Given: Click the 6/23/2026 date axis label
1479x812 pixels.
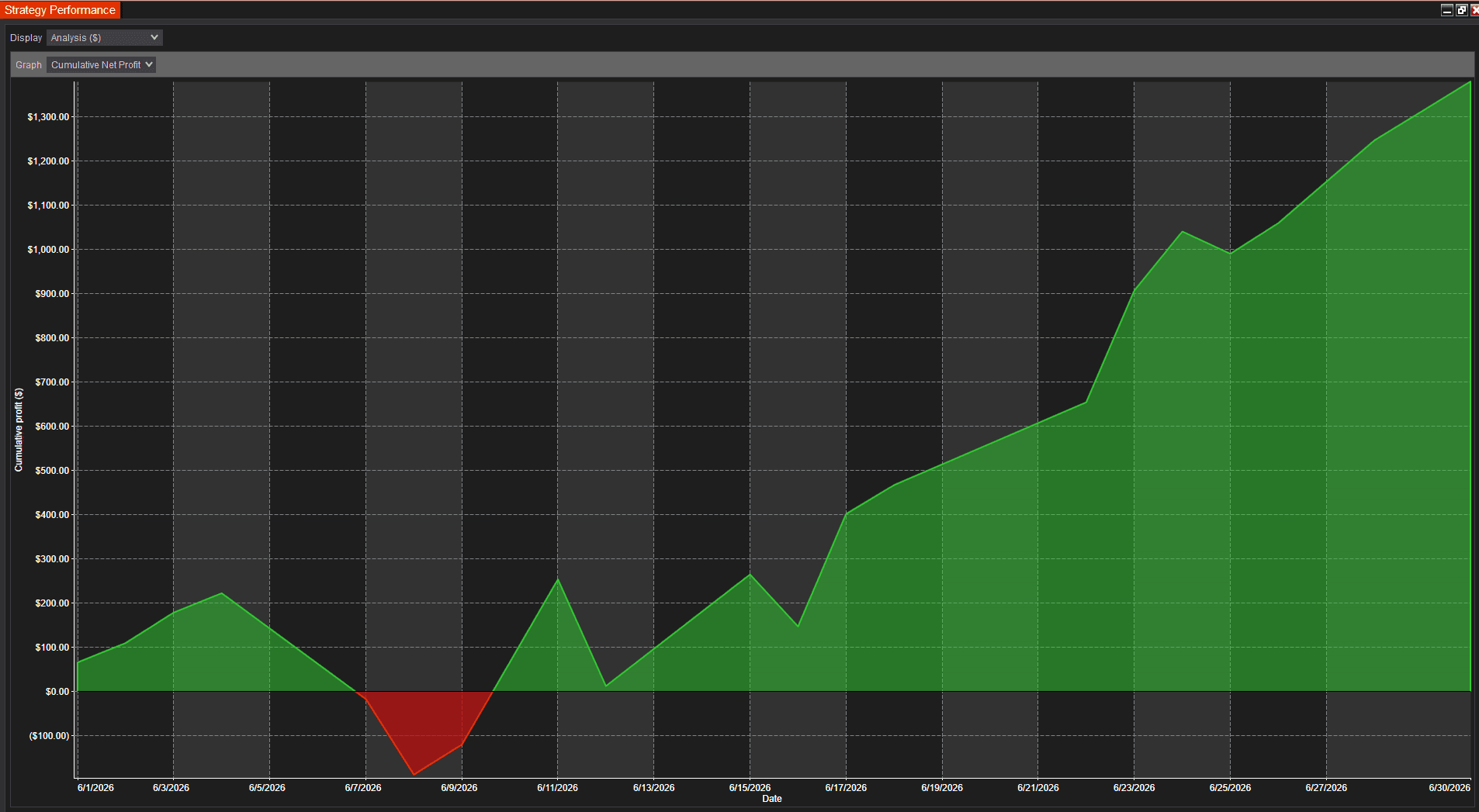Looking at the screenshot, I should (1134, 787).
